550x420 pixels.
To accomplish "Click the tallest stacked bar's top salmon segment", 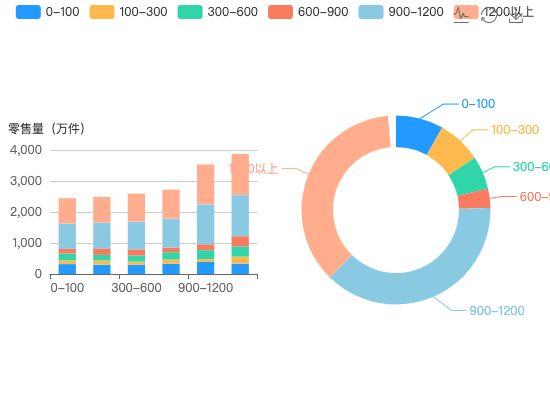I will point(240,175).
